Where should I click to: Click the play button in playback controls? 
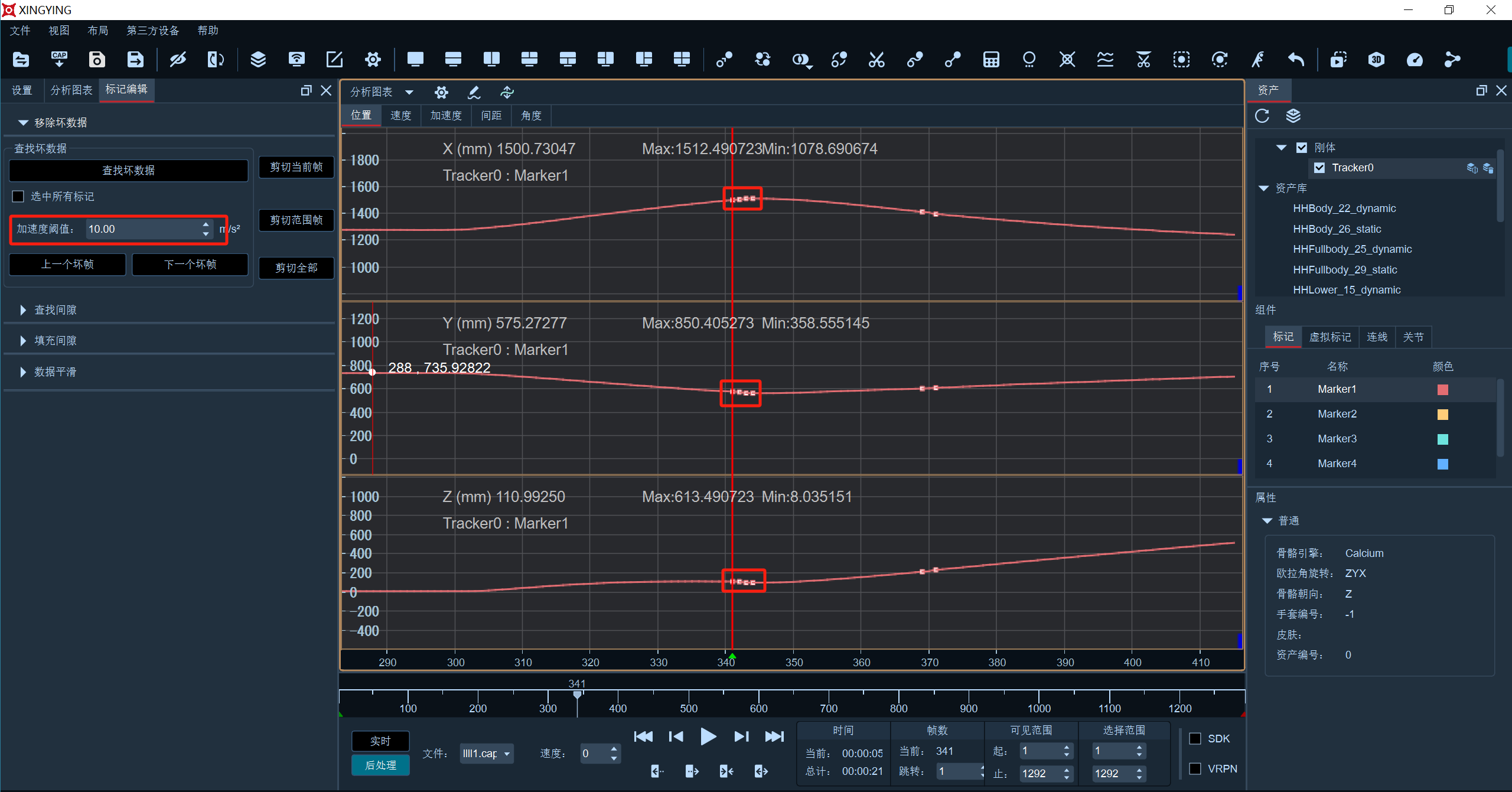[708, 736]
